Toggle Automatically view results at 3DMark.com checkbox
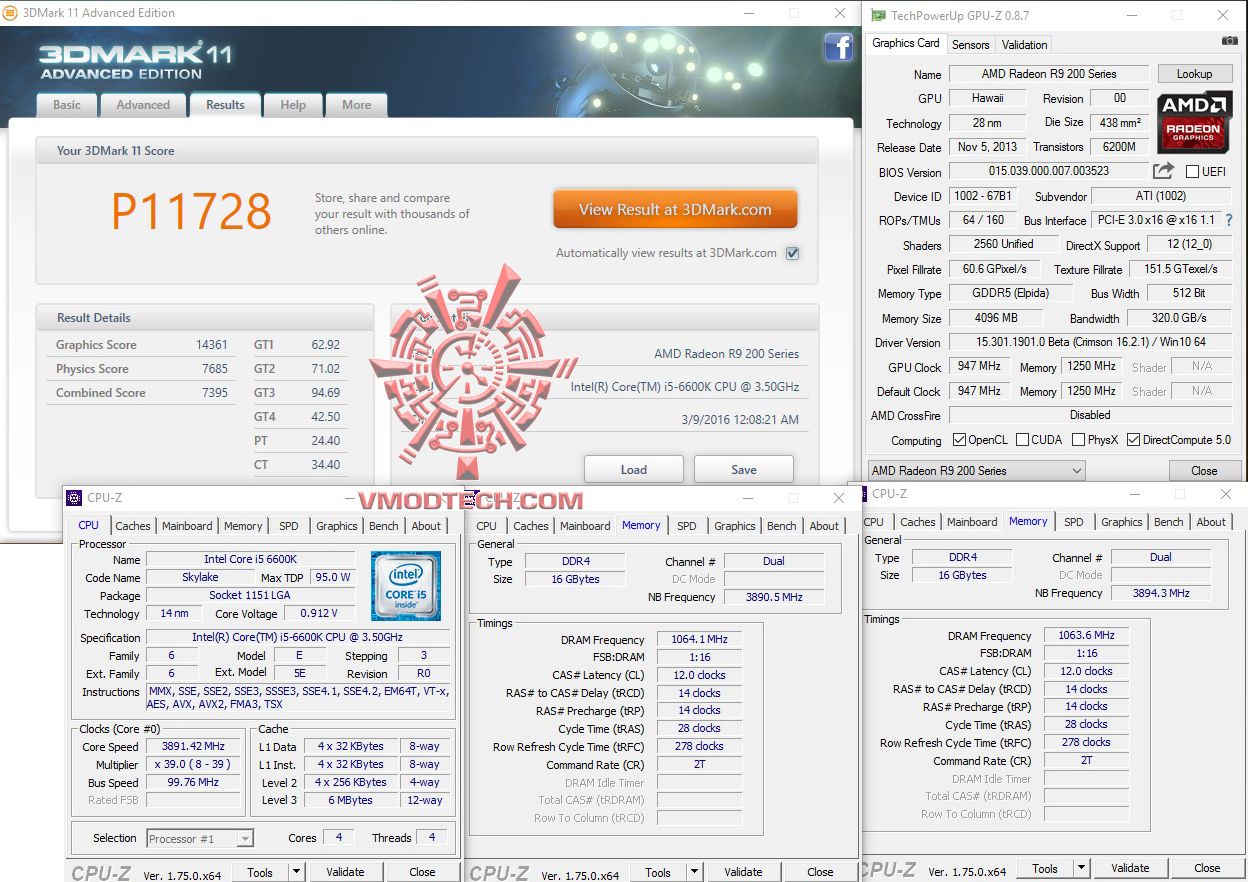 coord(793,253)
